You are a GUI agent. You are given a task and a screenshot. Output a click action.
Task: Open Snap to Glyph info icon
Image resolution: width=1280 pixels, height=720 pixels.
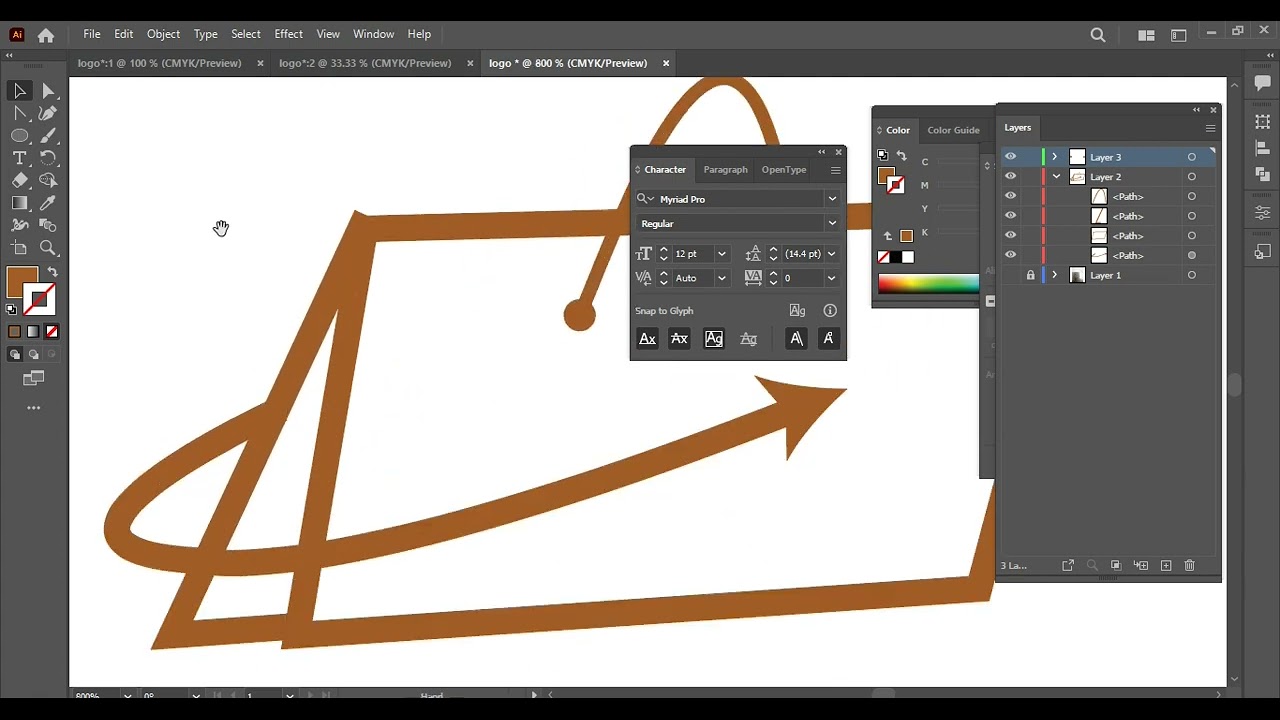(x=829, y=311)
